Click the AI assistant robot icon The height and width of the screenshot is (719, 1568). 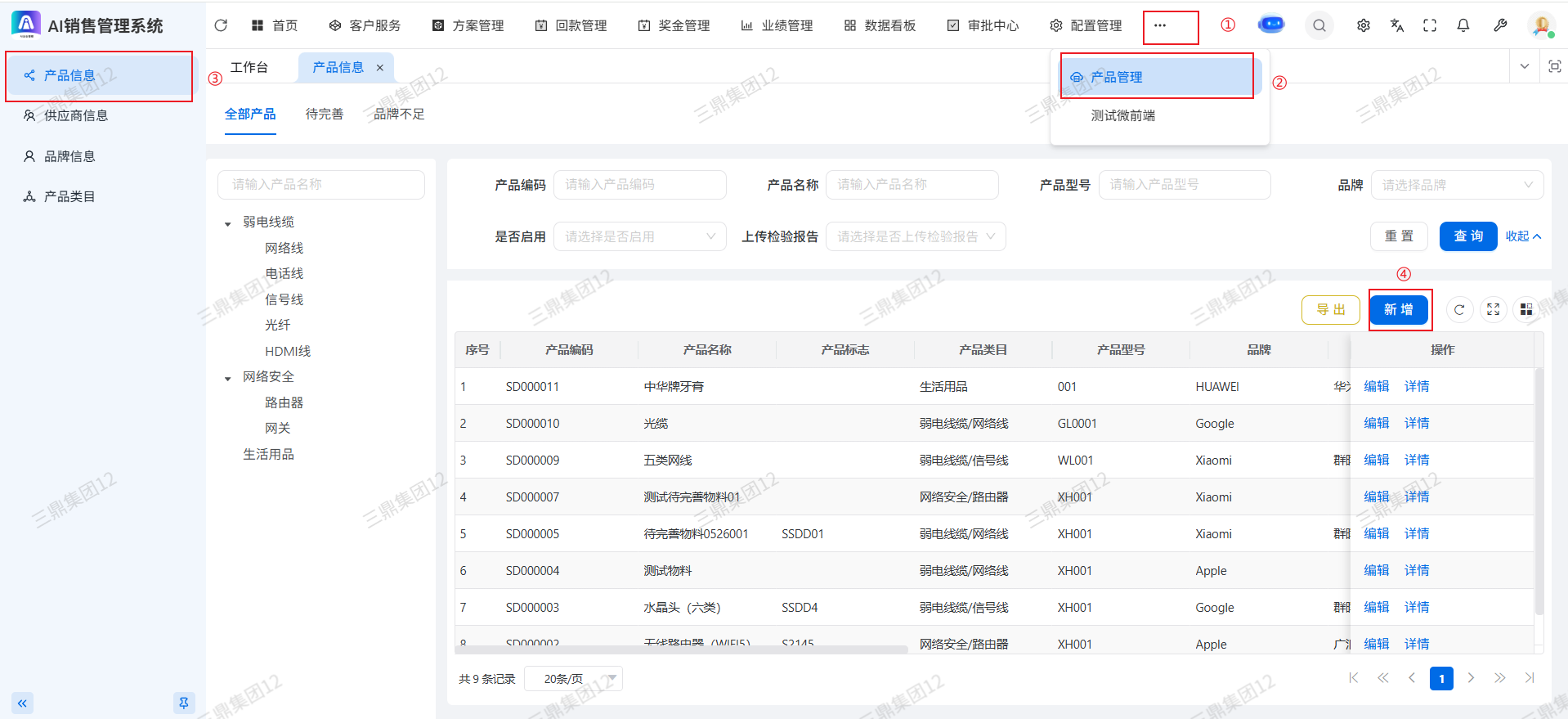(1270, 25)
